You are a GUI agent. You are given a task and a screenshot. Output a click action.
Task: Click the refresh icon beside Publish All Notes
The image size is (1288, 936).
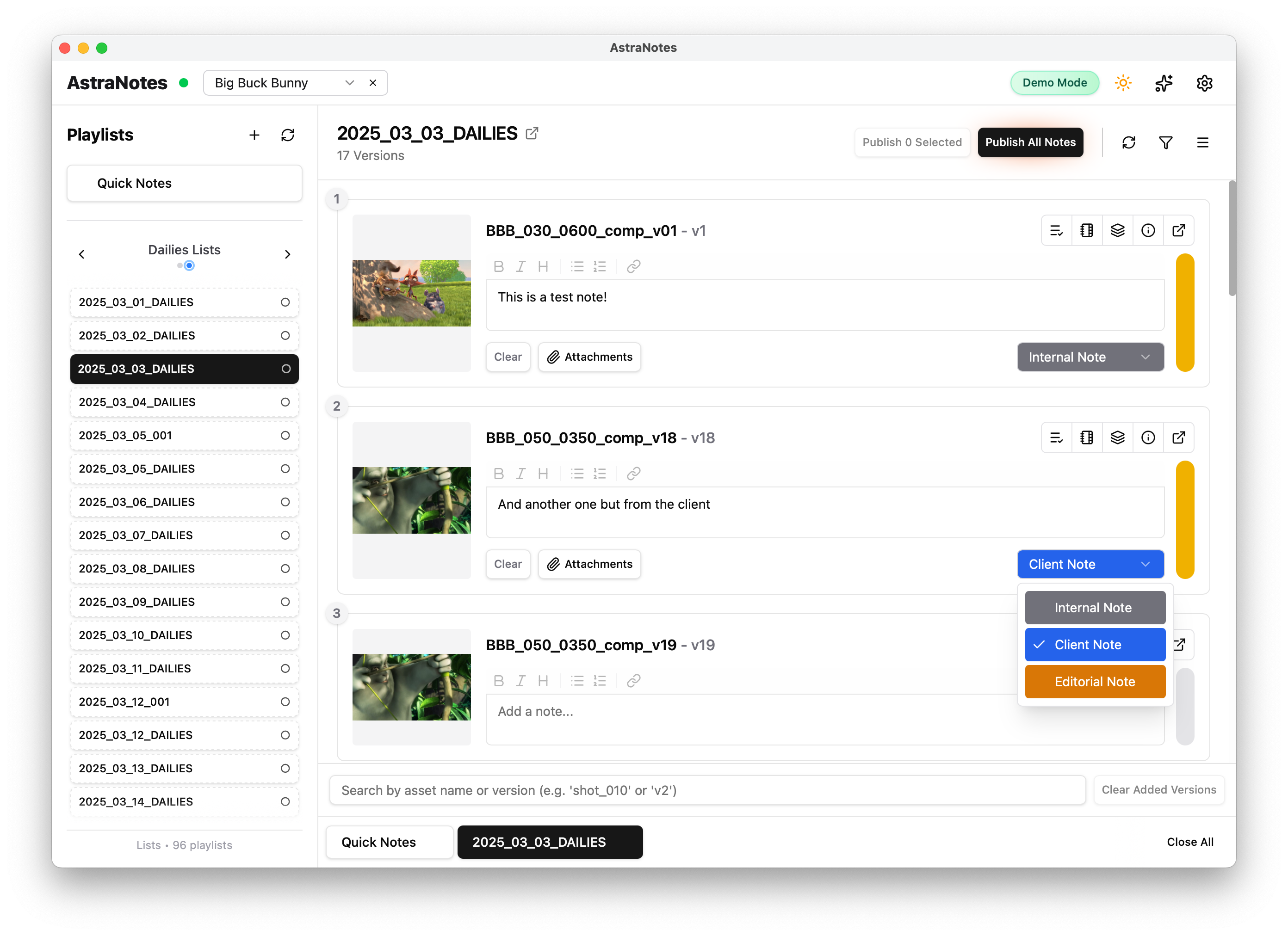pyautogui.click(x=1128, y=142)
